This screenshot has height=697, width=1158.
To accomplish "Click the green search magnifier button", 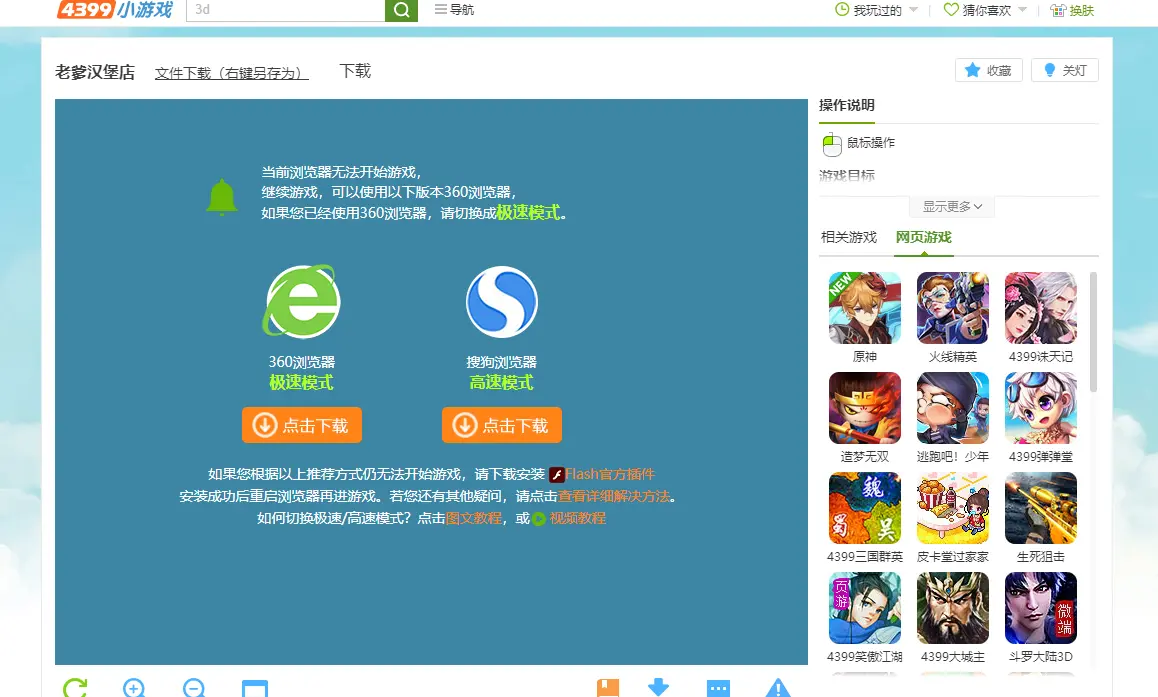I will point(401,10).
